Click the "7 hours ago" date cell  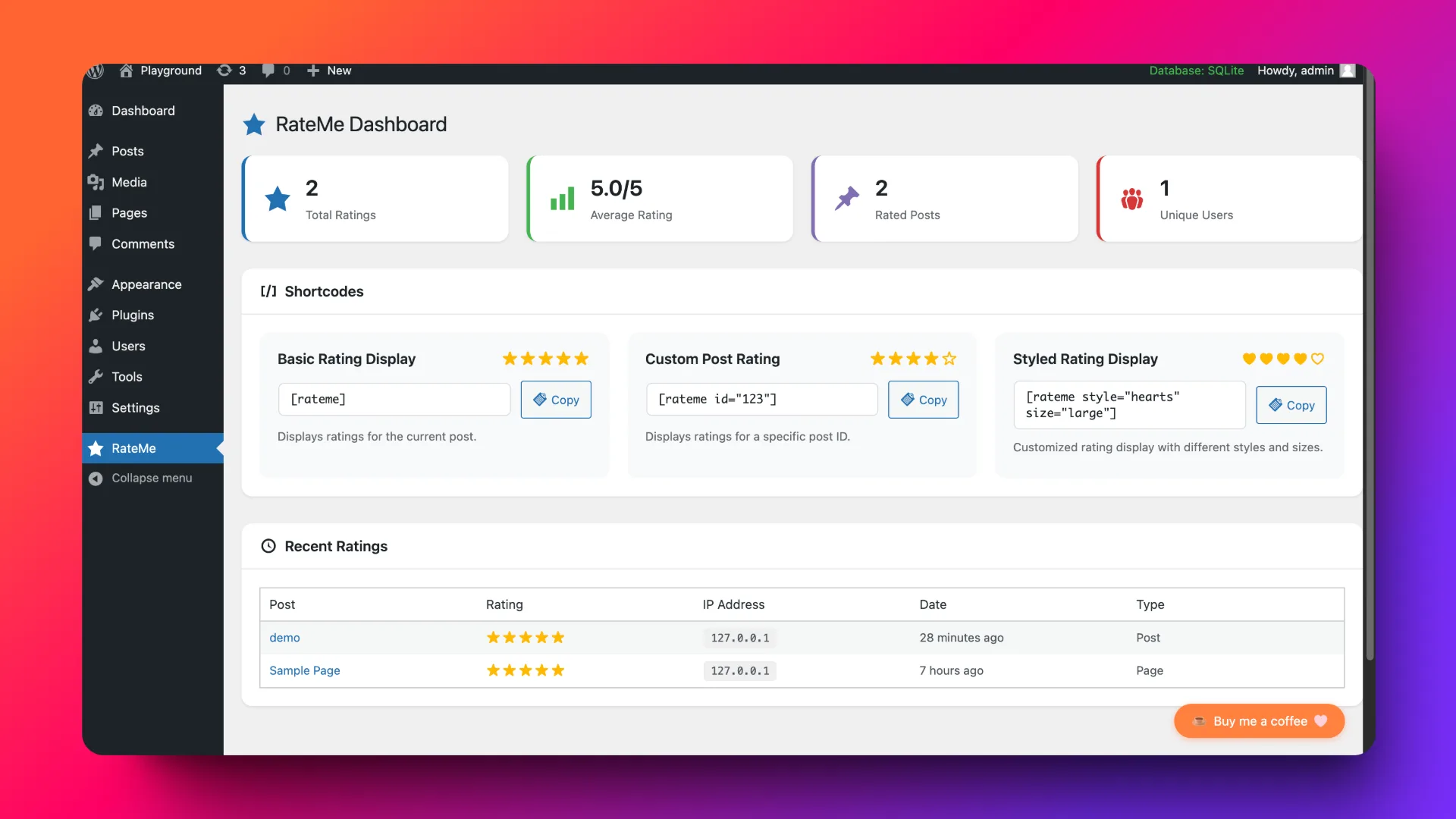click(952, 670)
